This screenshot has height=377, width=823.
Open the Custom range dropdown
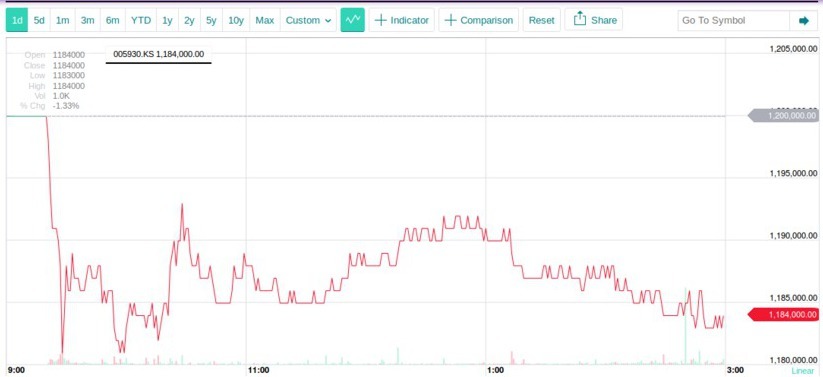308,20
